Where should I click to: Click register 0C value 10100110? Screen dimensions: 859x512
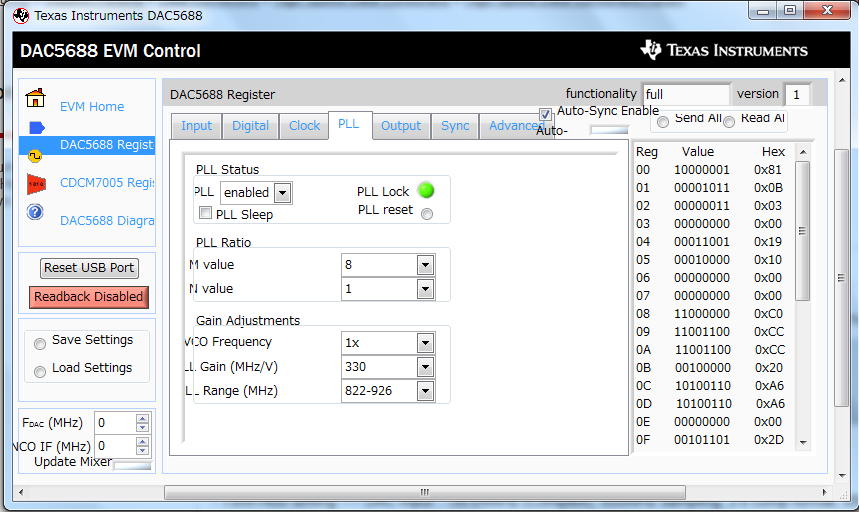[703, 386]
